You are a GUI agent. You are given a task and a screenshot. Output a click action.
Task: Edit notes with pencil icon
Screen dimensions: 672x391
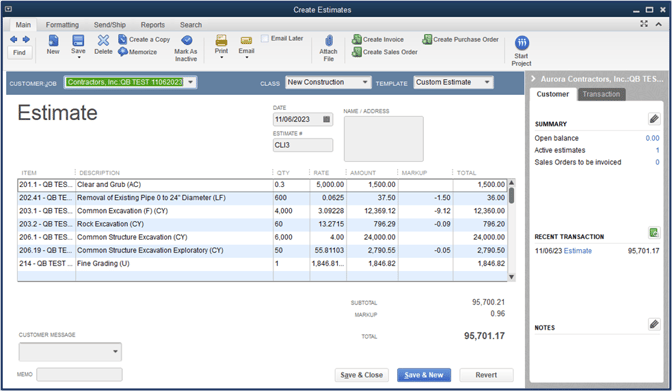click(654, 324)
